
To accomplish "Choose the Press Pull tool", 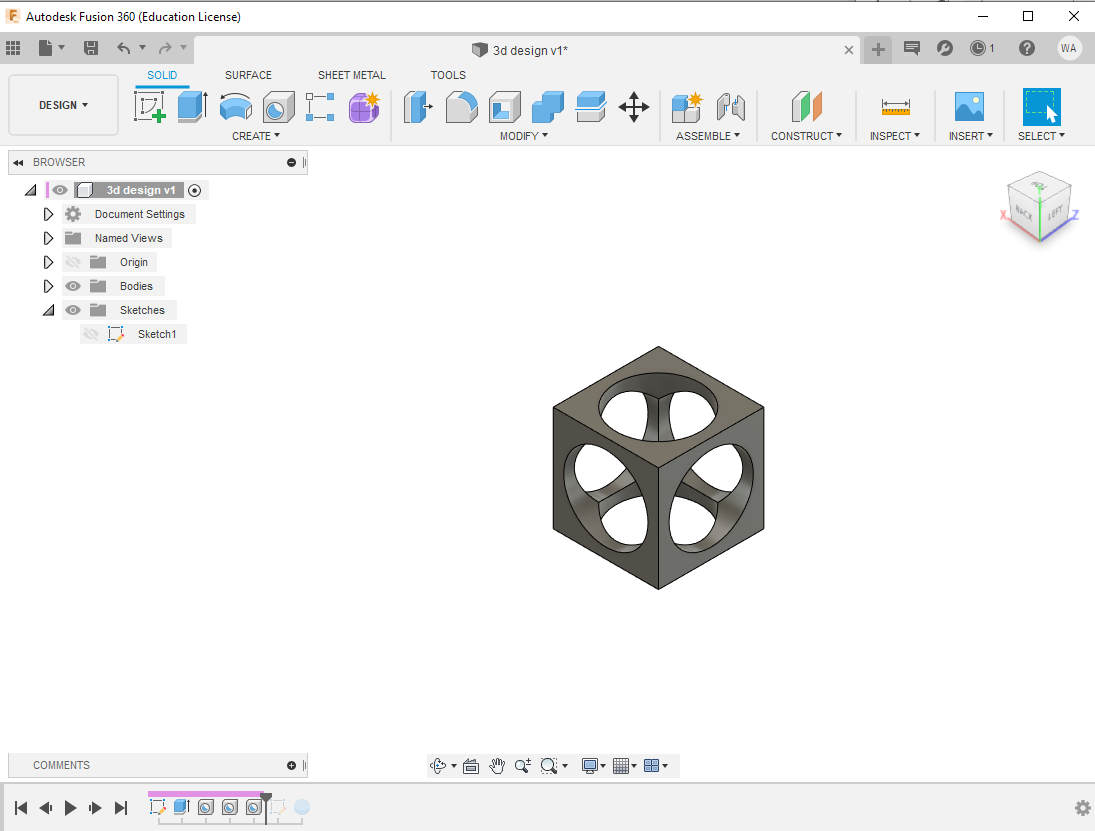I will click(x=418, y=106).
